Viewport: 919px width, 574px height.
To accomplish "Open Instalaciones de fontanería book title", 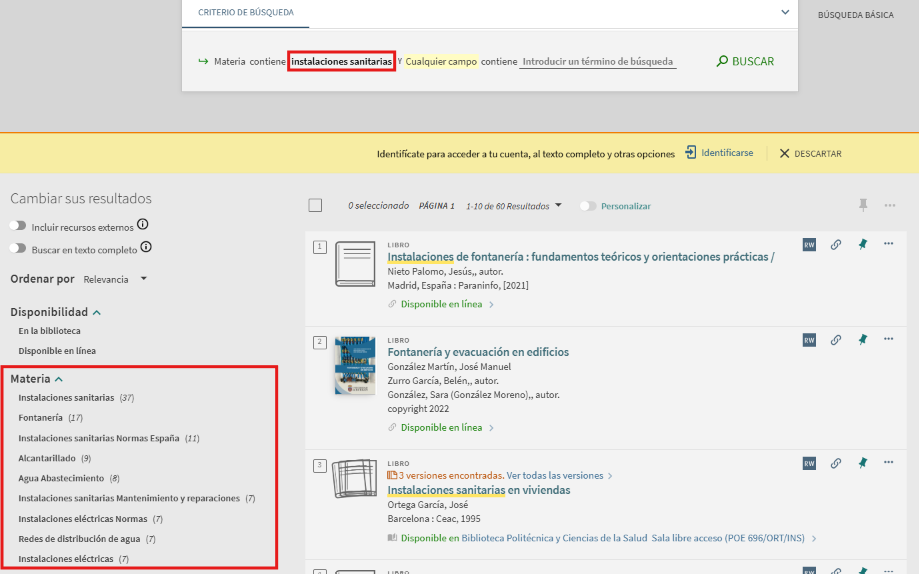I will point(581,257).
